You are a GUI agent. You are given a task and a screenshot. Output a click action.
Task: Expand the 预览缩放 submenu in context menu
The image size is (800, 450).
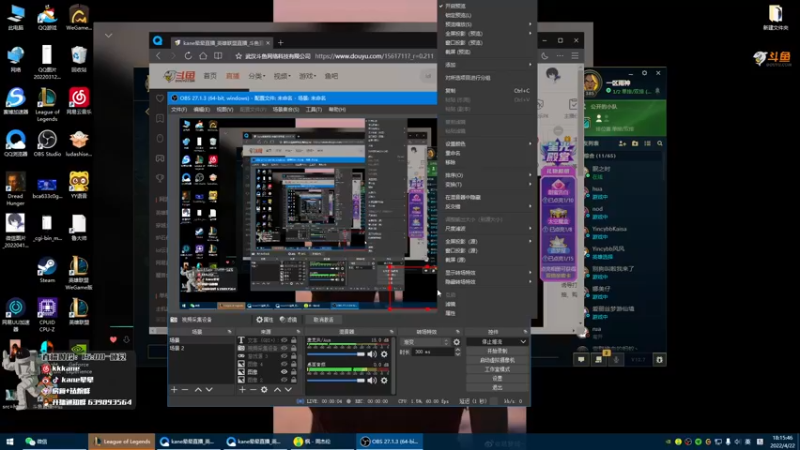click(x=486, y=24)
